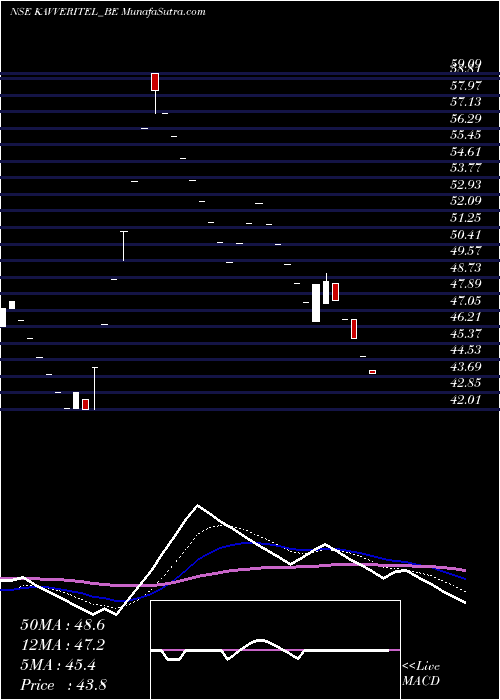Image resolution: width=500 pixels, height=700 pixels.
Task: Click the 52.09 price axis label
Action: pyautogui.click(x=466, y=201)
